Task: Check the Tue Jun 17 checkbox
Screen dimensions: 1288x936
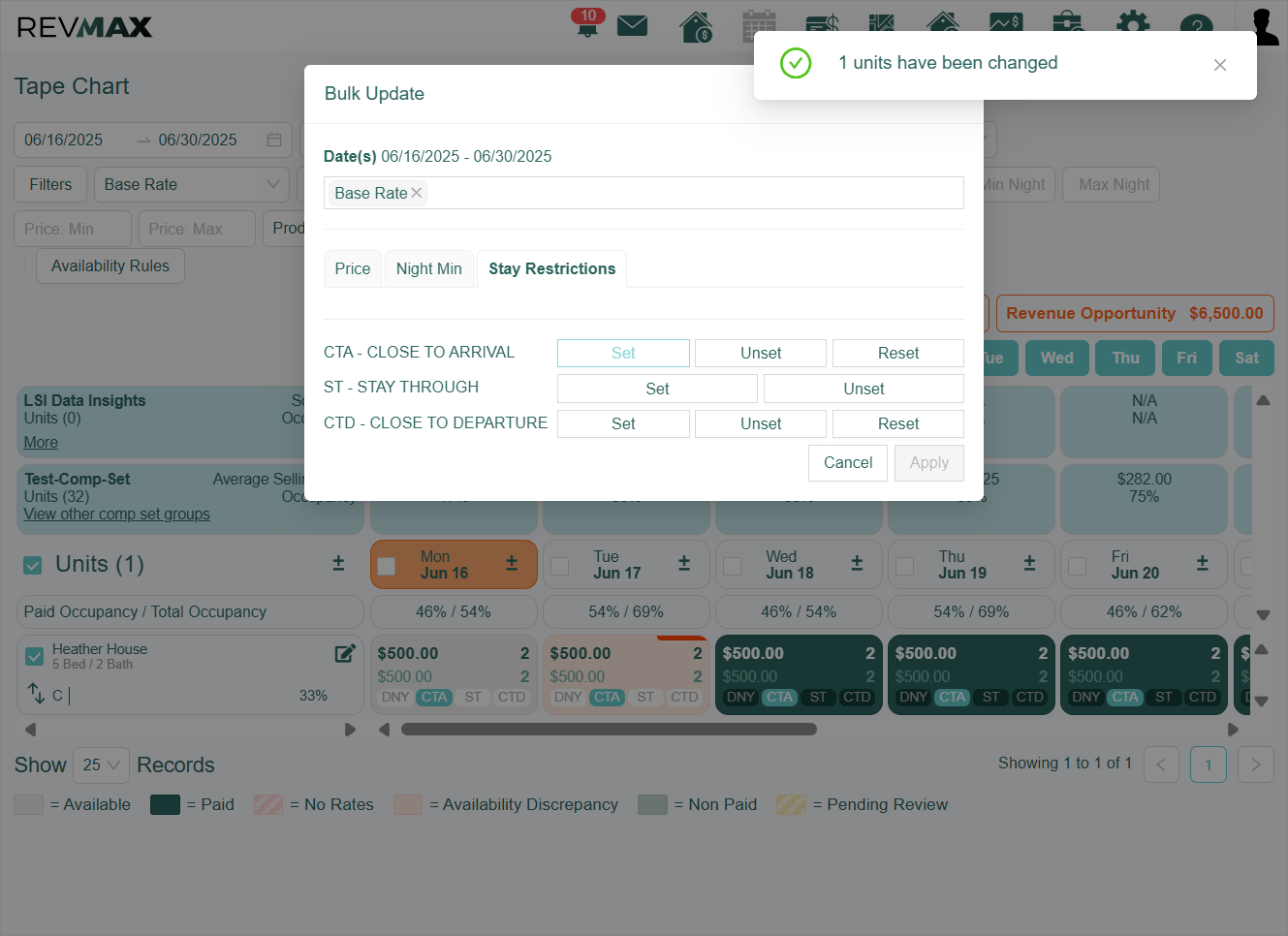Action: [559, 566]
